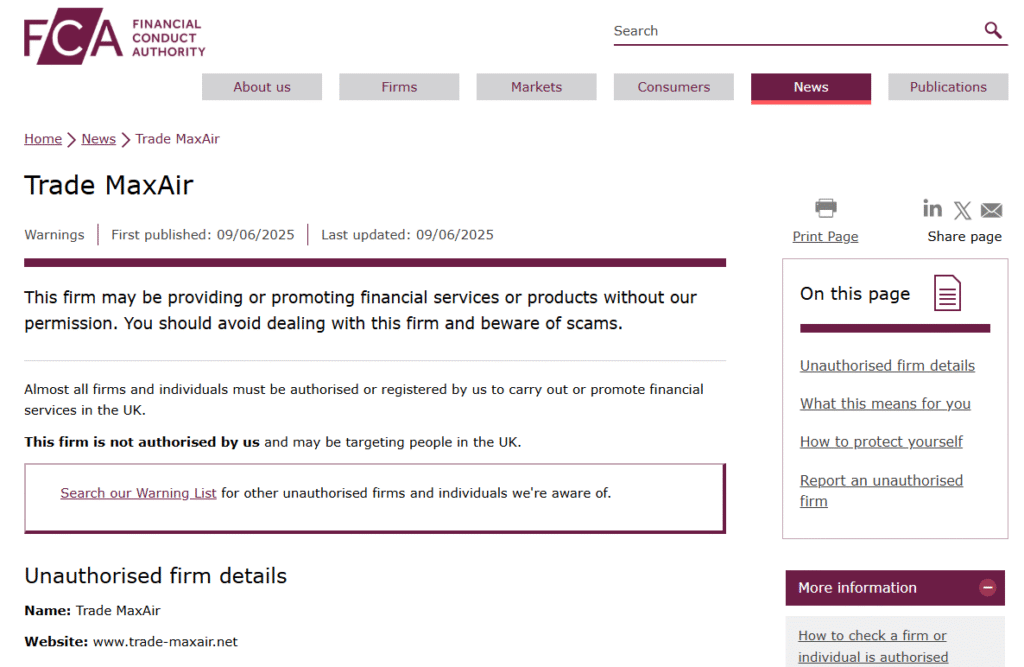Click the On this page document icon
Image resolution: width=1024 pixels, height=667 pixels.
pos(947,293)
